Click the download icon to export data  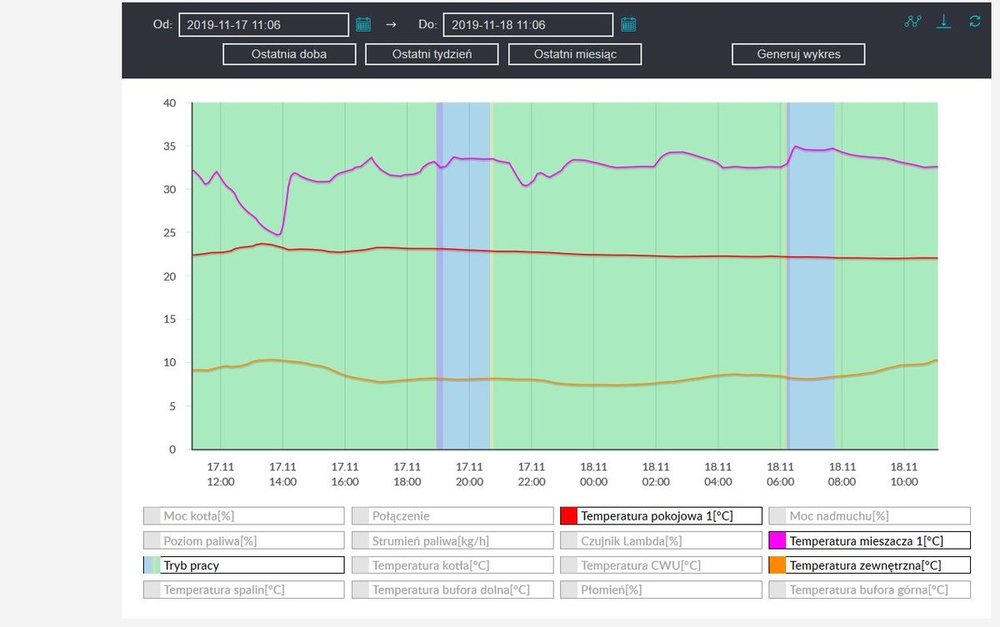click(x=943, y=22)
